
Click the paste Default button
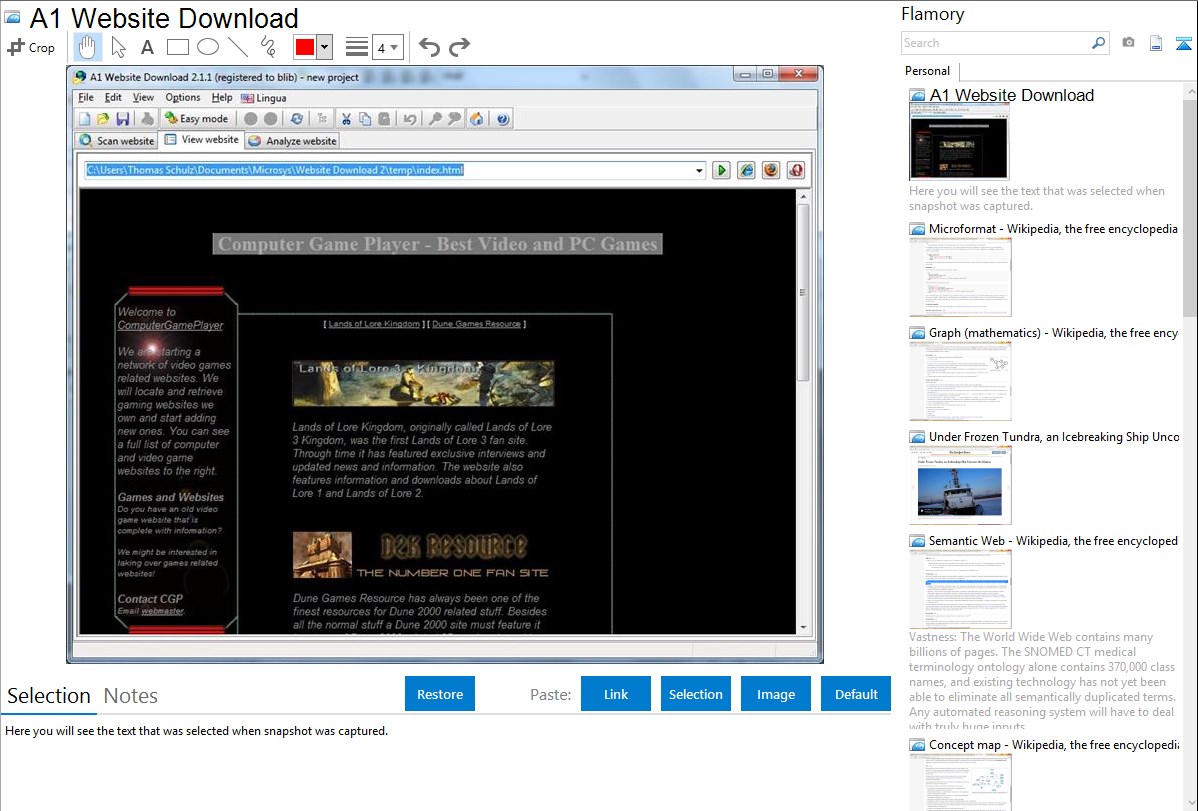click(856, 694)
